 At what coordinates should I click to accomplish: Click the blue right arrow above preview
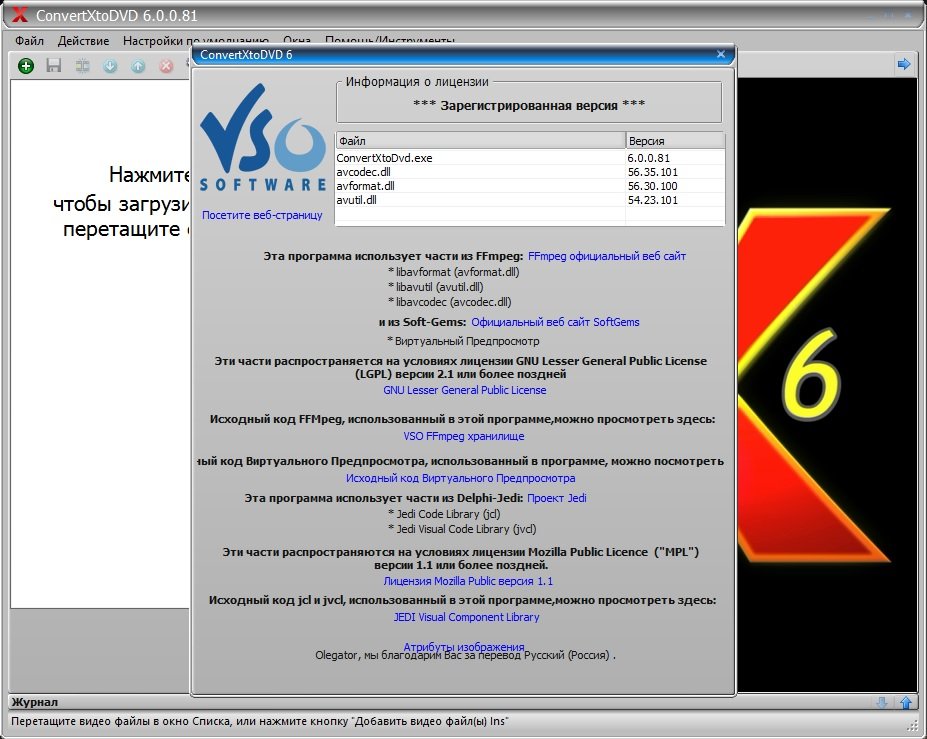903,64
